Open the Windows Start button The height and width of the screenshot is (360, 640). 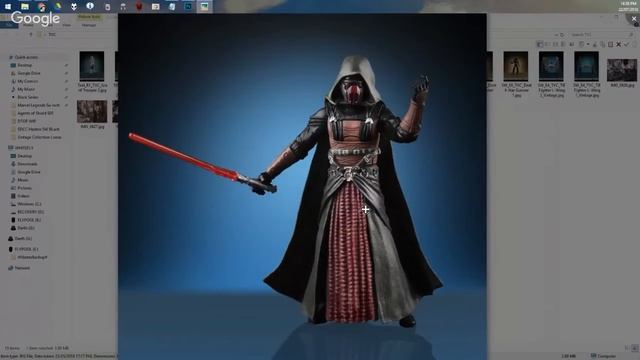pos(8,6)
